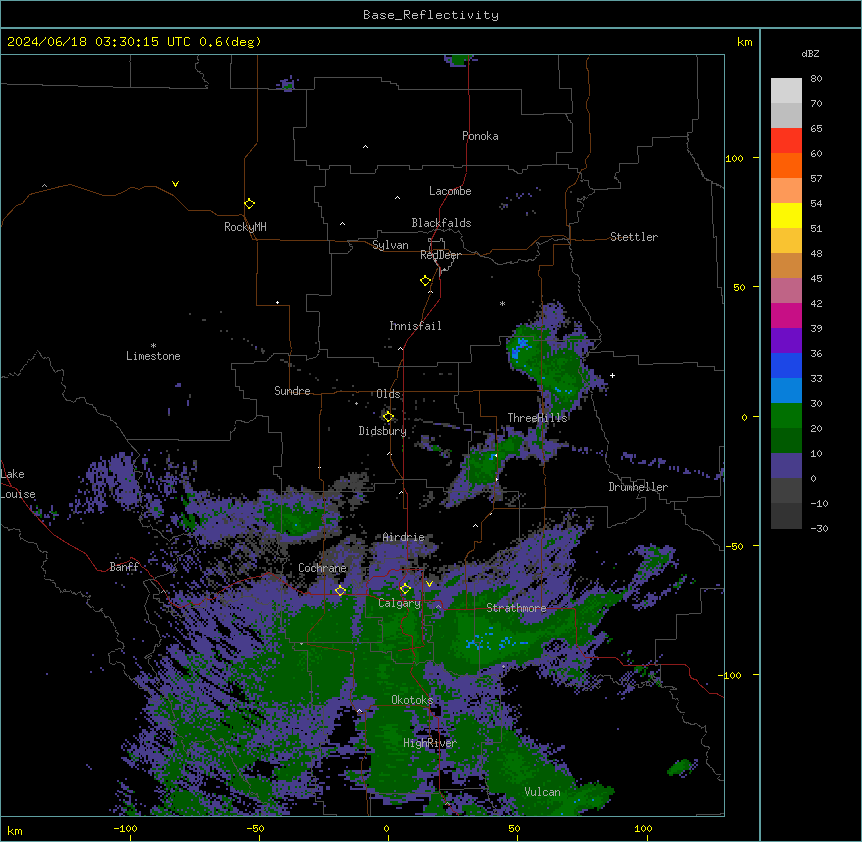Click the white asterisk marker above the Limestone label
This screenshot has height=842, width=862.
153,346
